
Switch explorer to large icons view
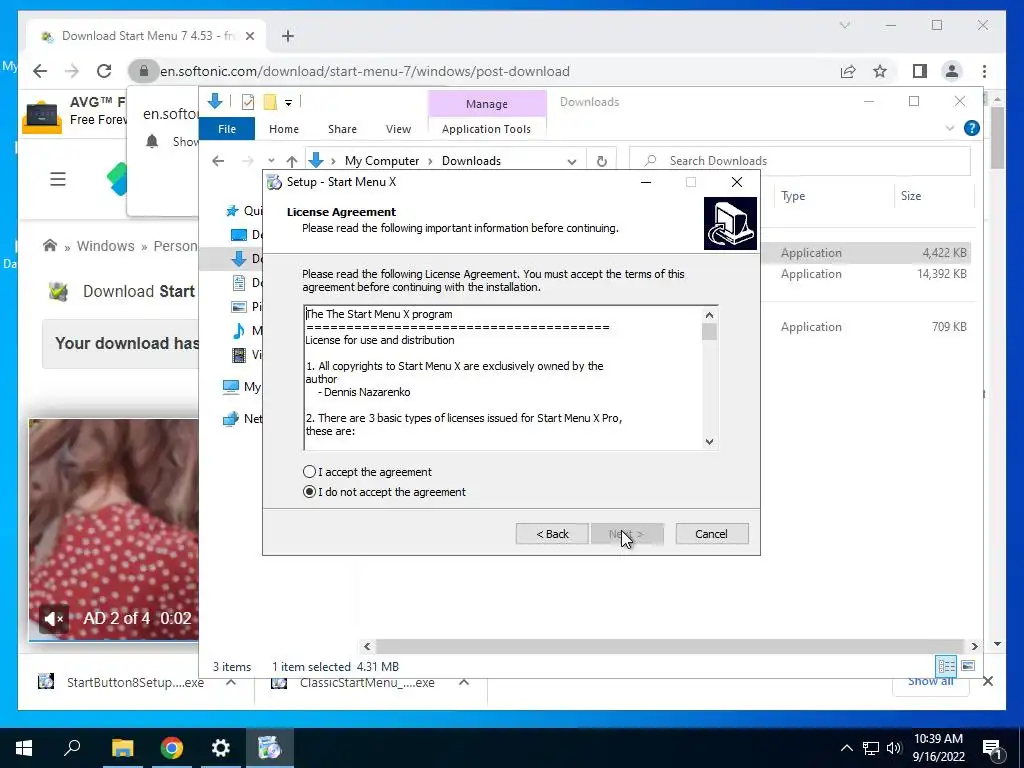968,665
